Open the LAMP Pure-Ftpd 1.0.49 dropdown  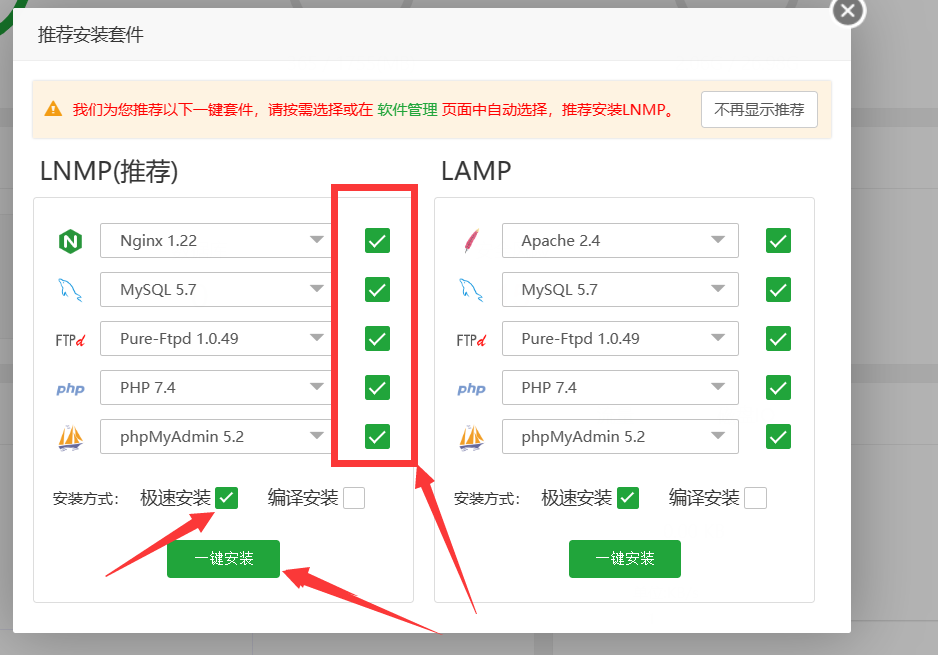tap(620, 339)
